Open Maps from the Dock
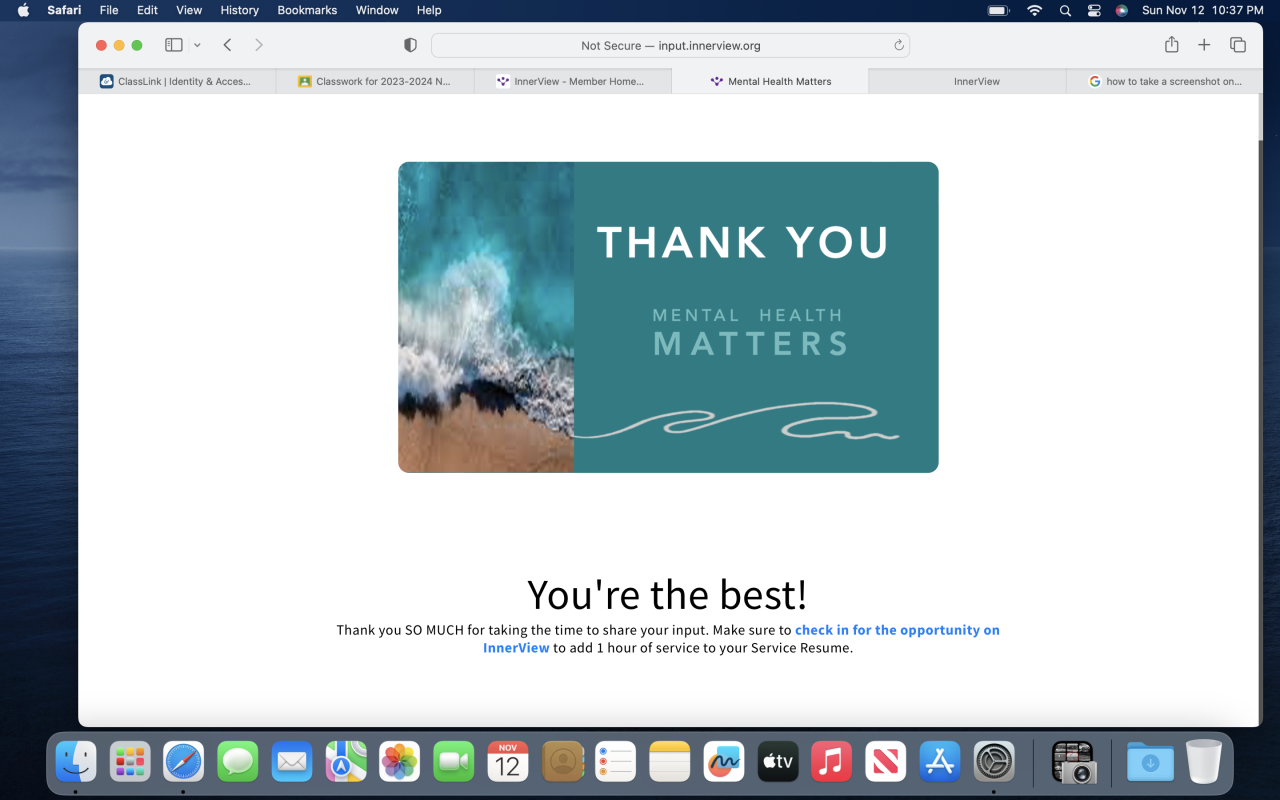Viewport: 1280px width, 800px height. point(346,762)
